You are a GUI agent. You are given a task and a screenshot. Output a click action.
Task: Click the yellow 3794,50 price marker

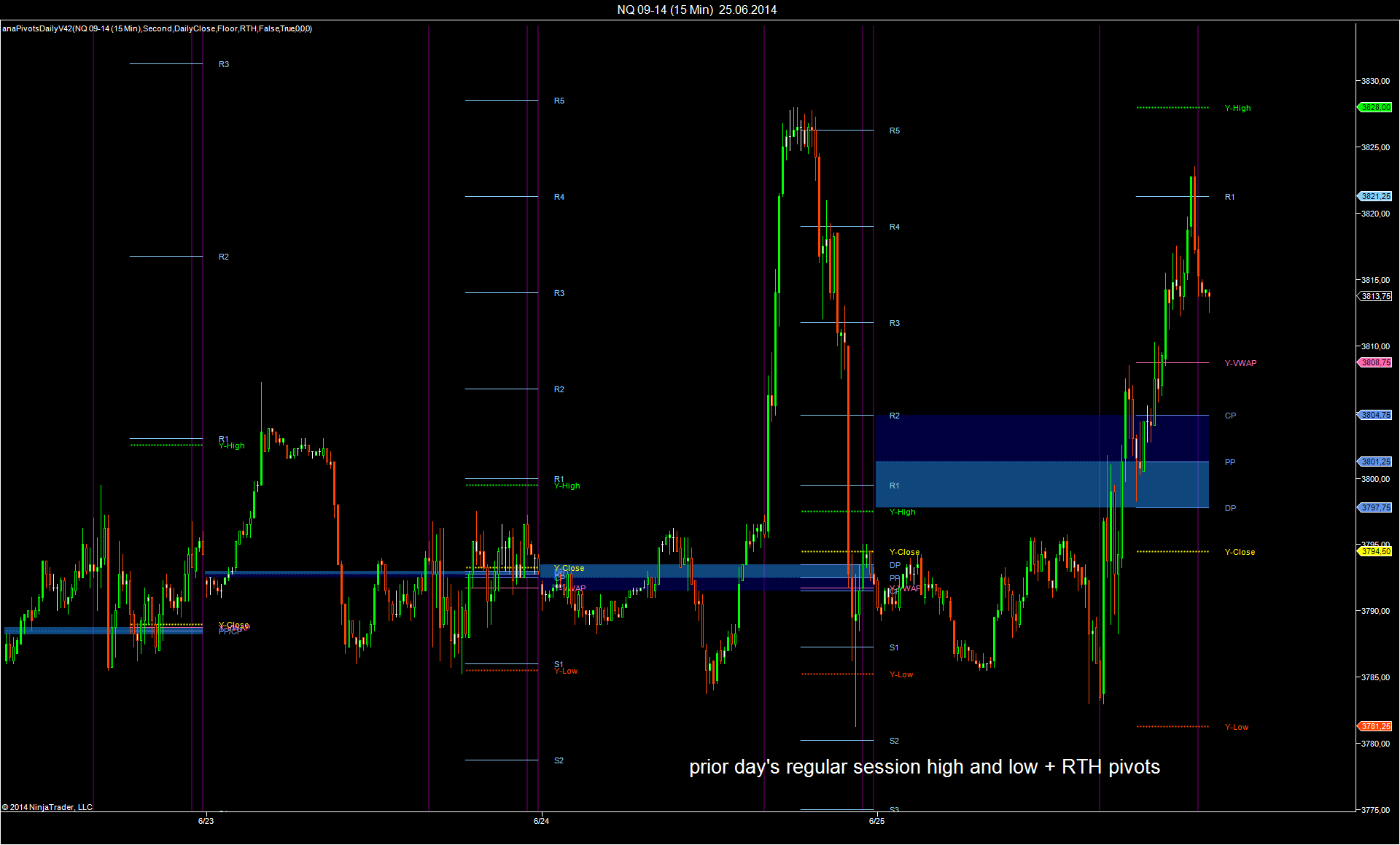click(x=1375, y=551)
